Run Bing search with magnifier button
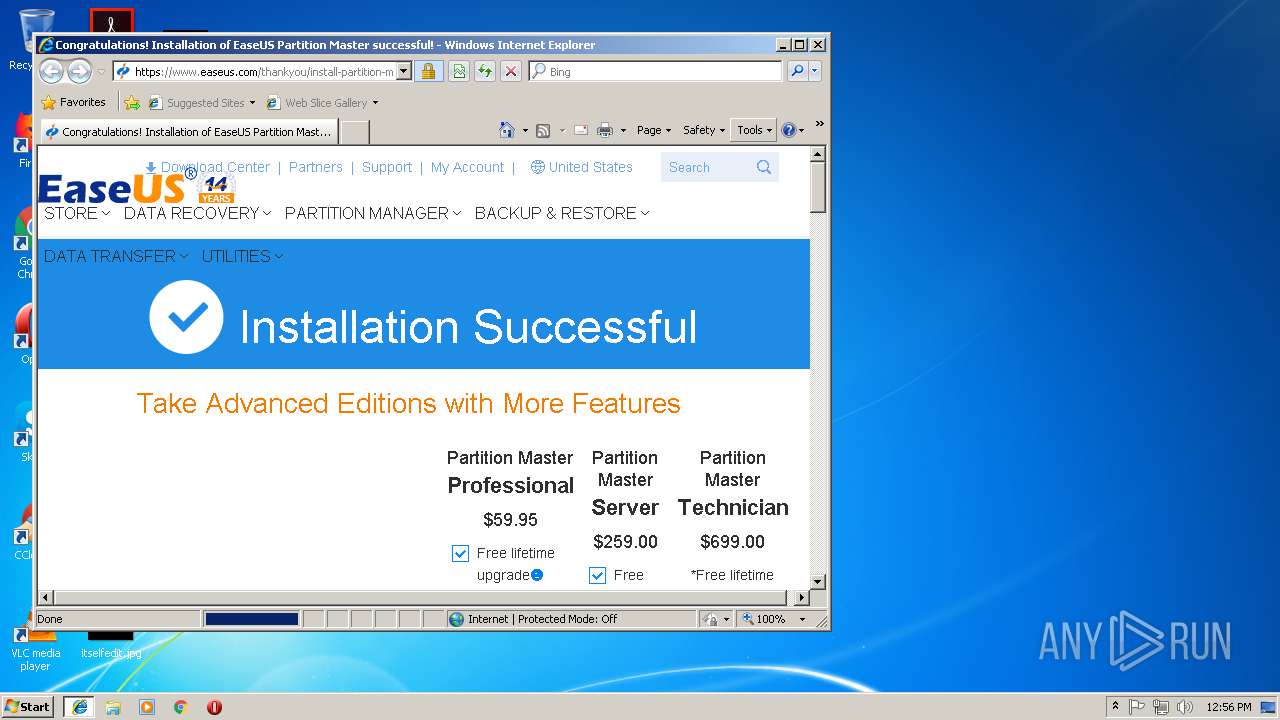This screenshot has width=1280, height=720. [797, 71]
